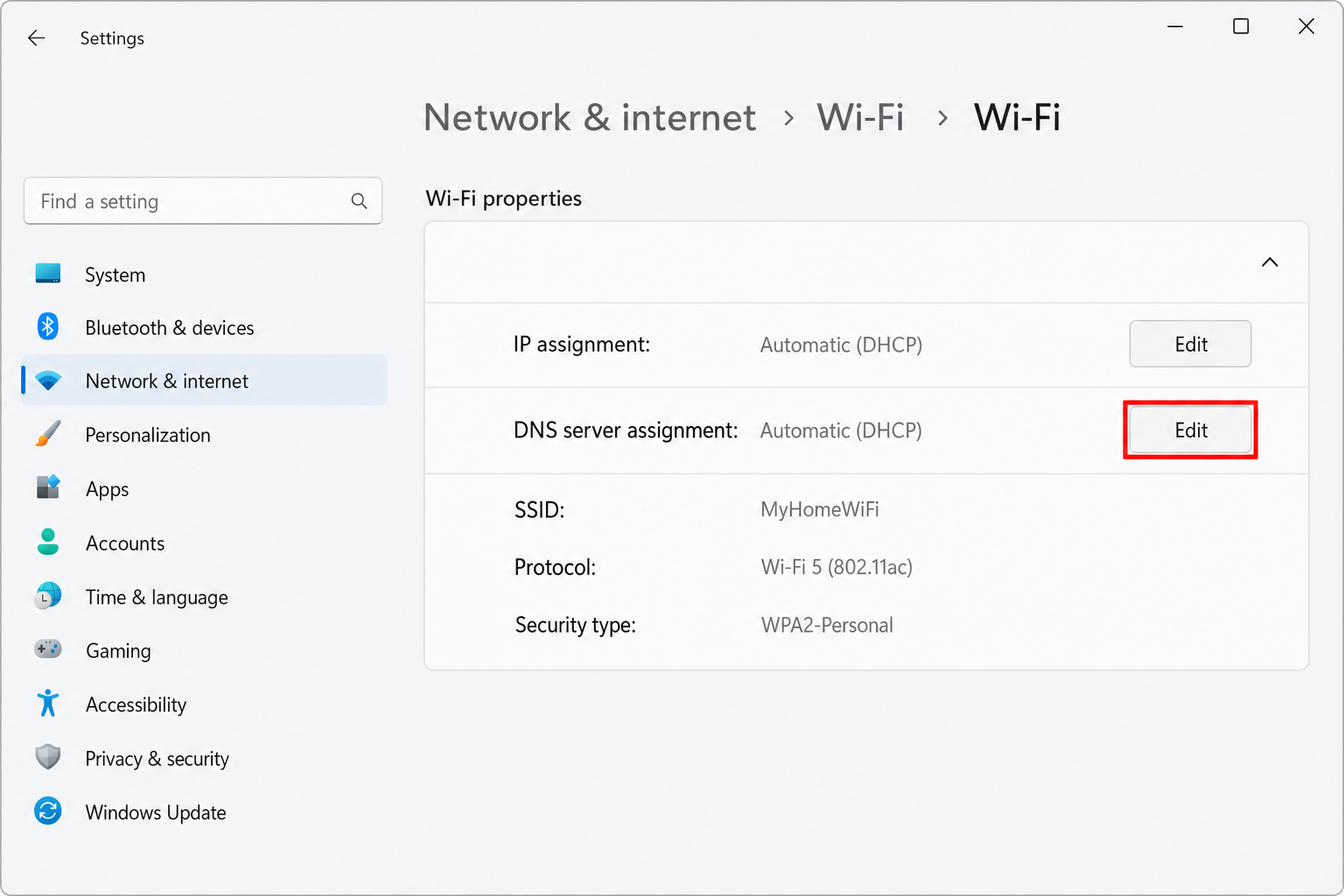The image size is (1344, 896).
Task: Click the Privacy & security shield icon
Action: (48, 757)
